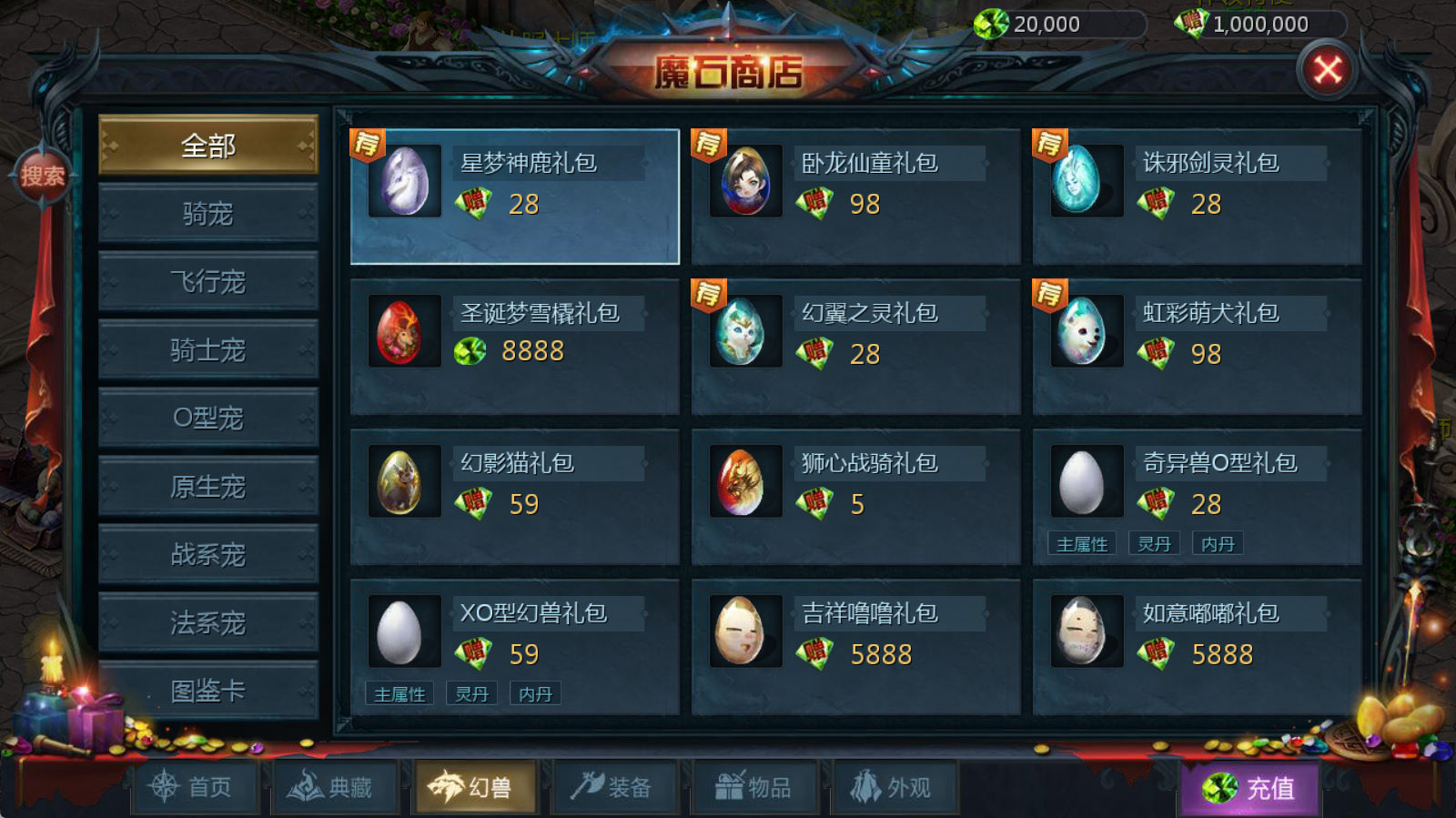Close the 魔石商店 shop window

(x=1328, y=69)
